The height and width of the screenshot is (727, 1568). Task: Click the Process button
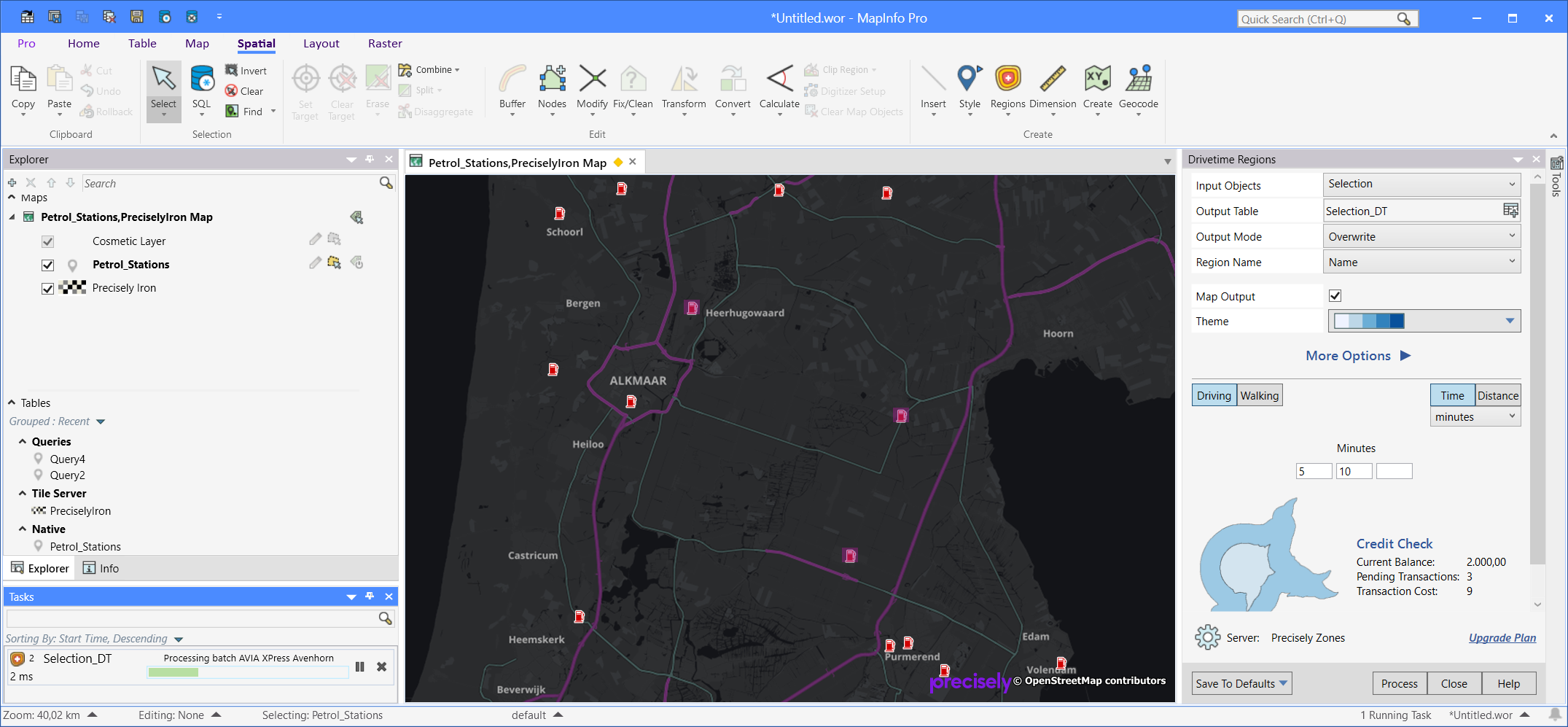[x=1400, y=683]
